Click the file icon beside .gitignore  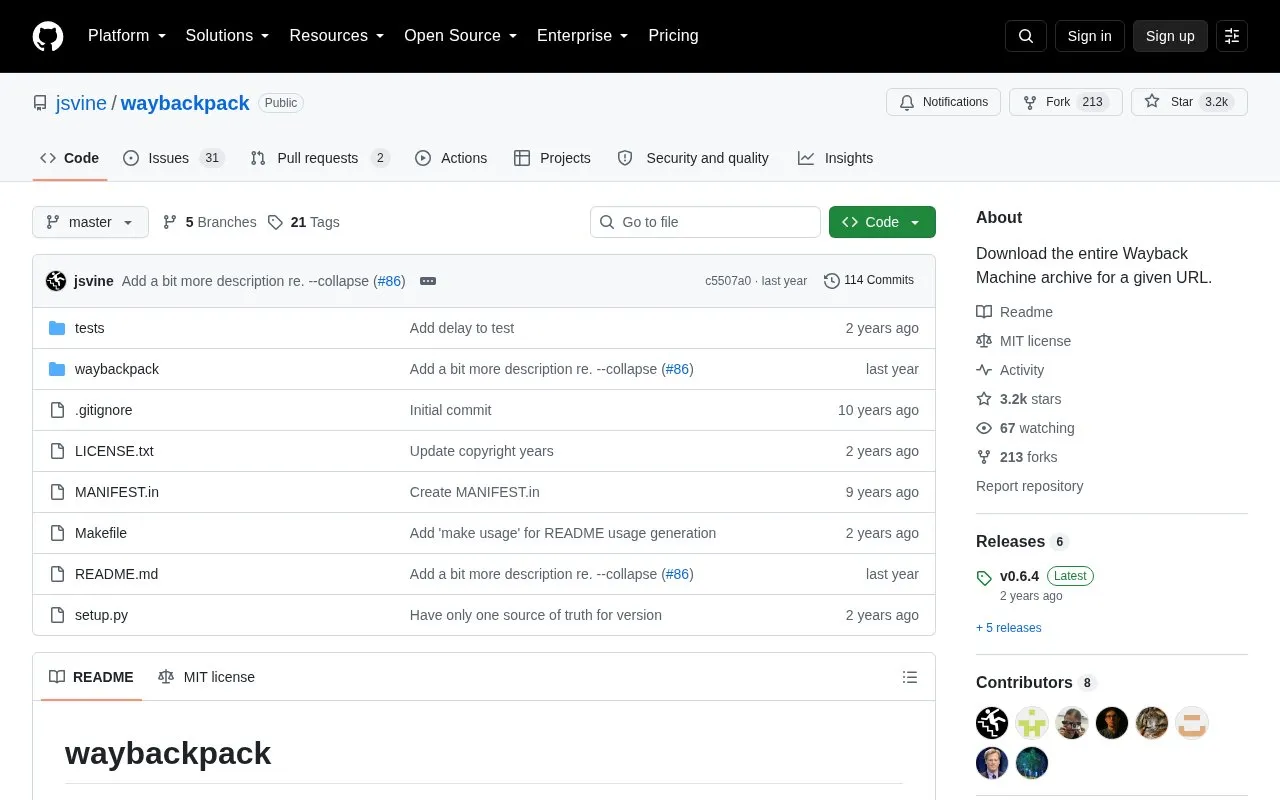click(x=57, y=410)
